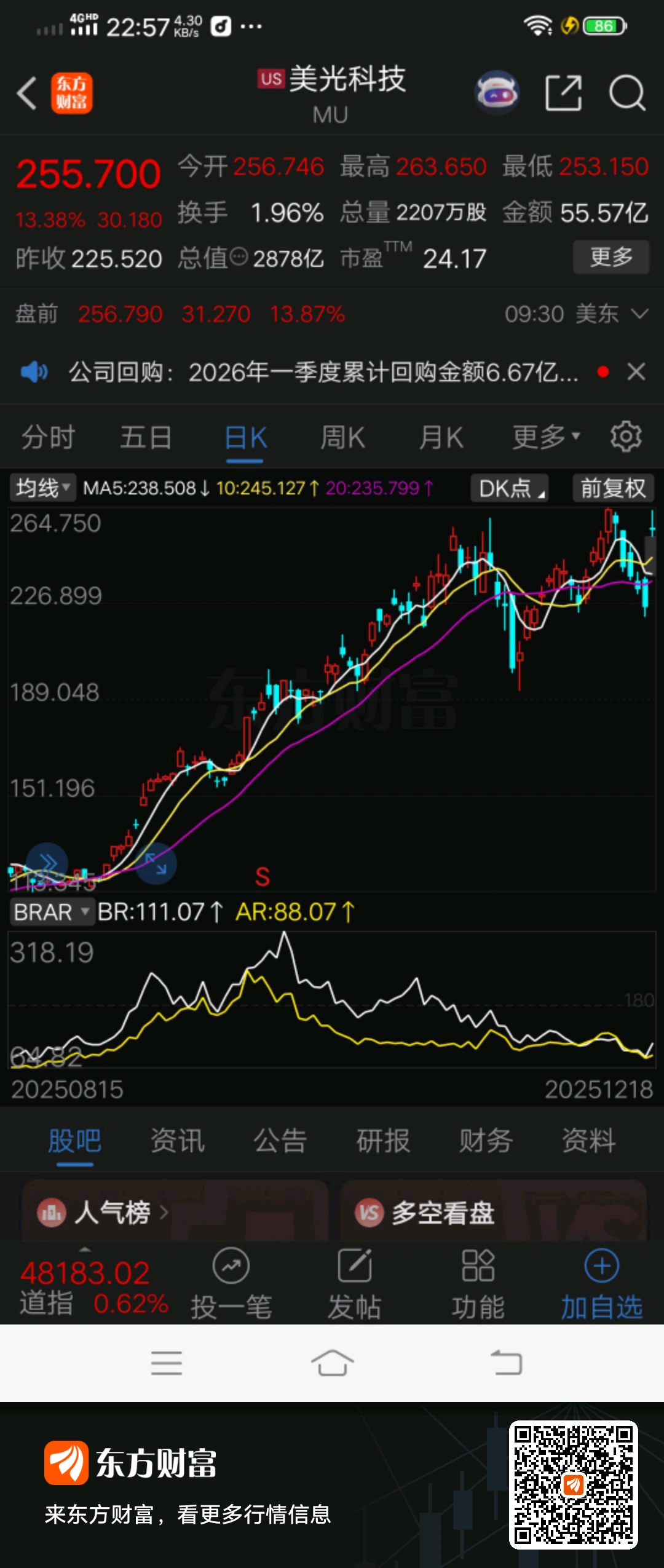This screenshot has width=664, height=1568.
Task: Select the 日K chart tab
Action: coord(245,438)
